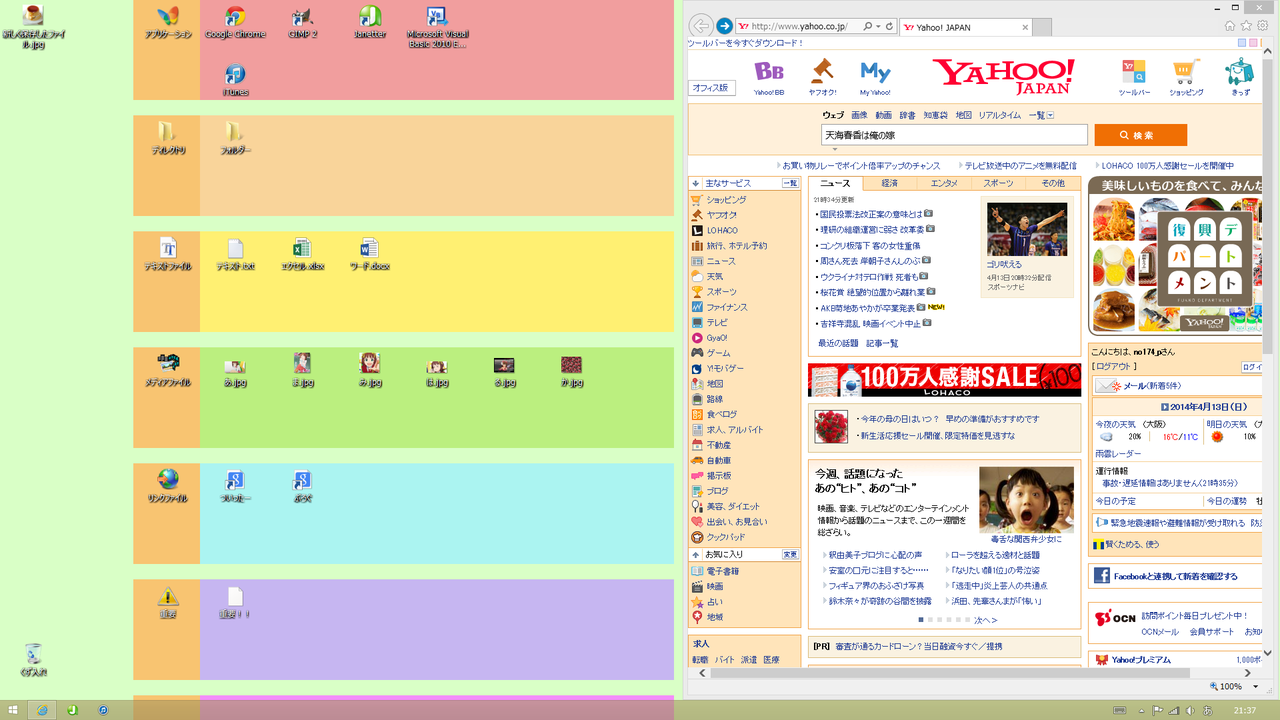Image resolution: width=1280 pixels, height=720 pixels.
Task: Switch search type to 画像
Action: 859,115
